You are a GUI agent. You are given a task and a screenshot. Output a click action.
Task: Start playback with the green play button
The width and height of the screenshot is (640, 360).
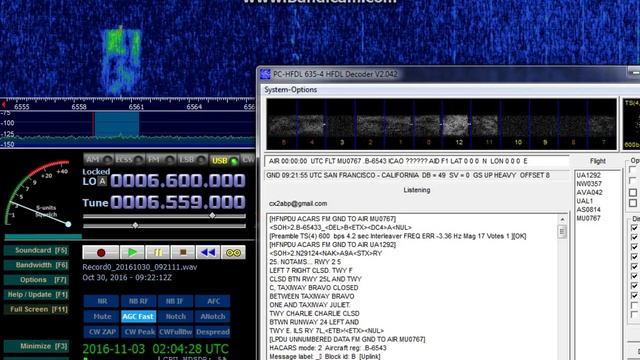coord(132,253)
